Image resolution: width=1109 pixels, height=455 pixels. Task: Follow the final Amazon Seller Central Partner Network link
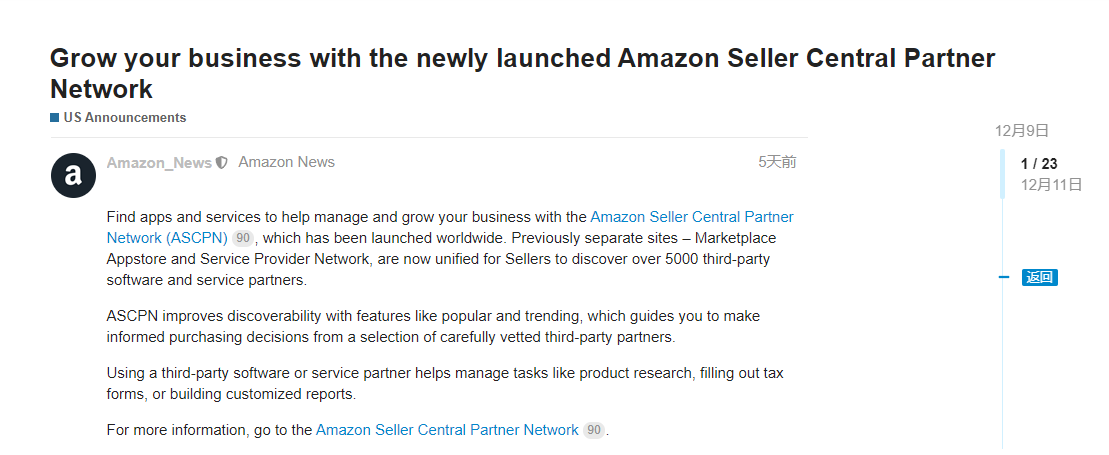[x=447, y=430]
